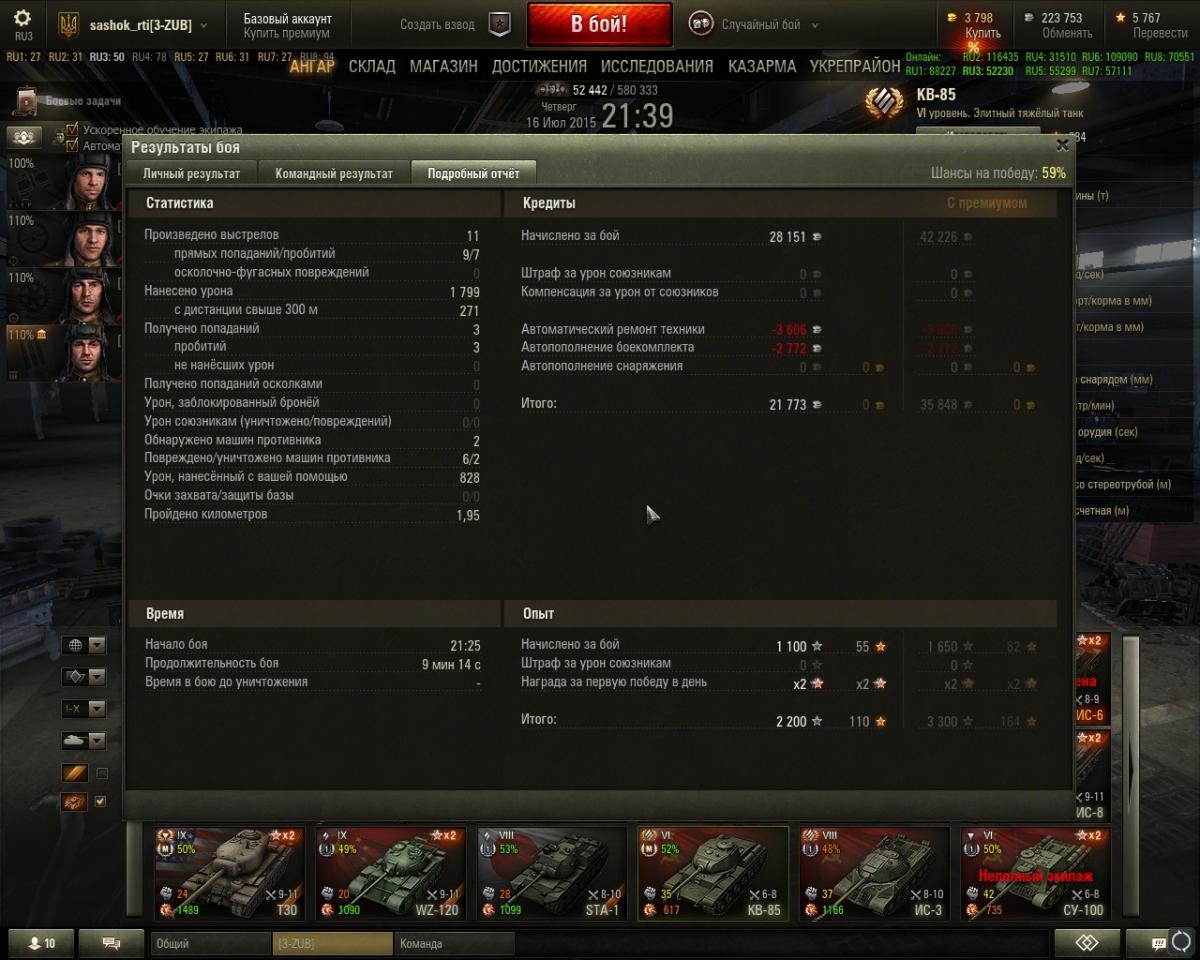Viewport: 1200px width, 960px height.
Task: Open the contacts list showing 10
Action: 41,943
